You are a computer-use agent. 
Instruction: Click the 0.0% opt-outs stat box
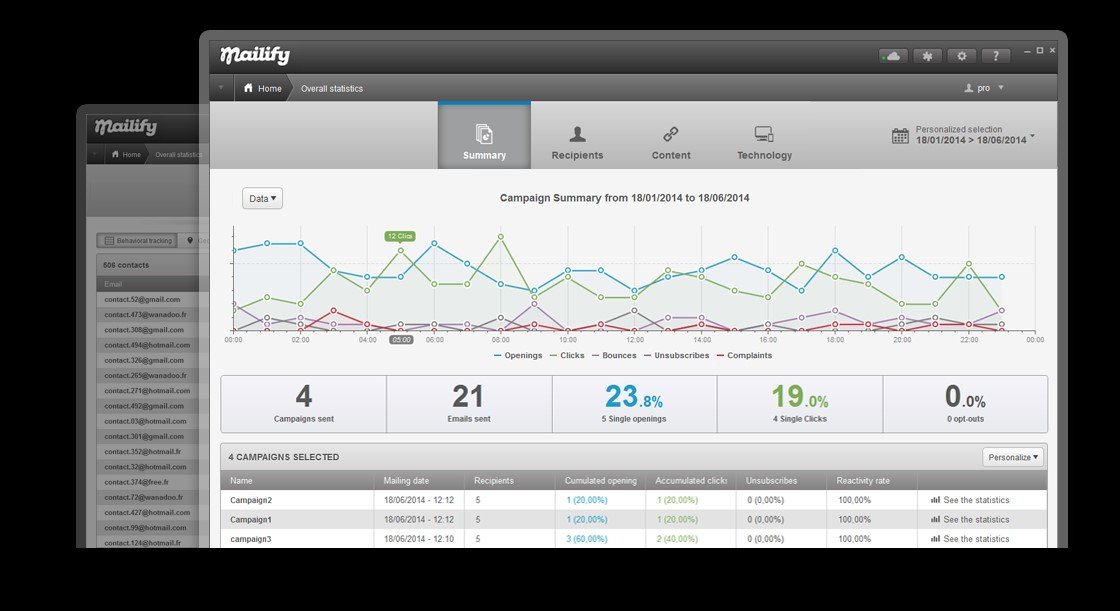[966, 404]
